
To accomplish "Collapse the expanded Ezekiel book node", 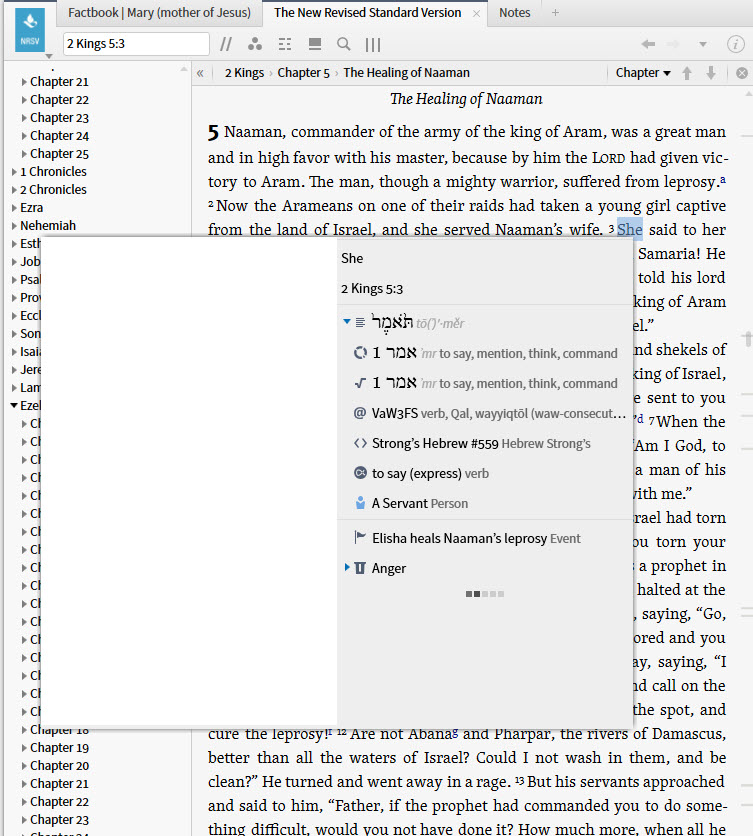I will (x=14, y=406).
